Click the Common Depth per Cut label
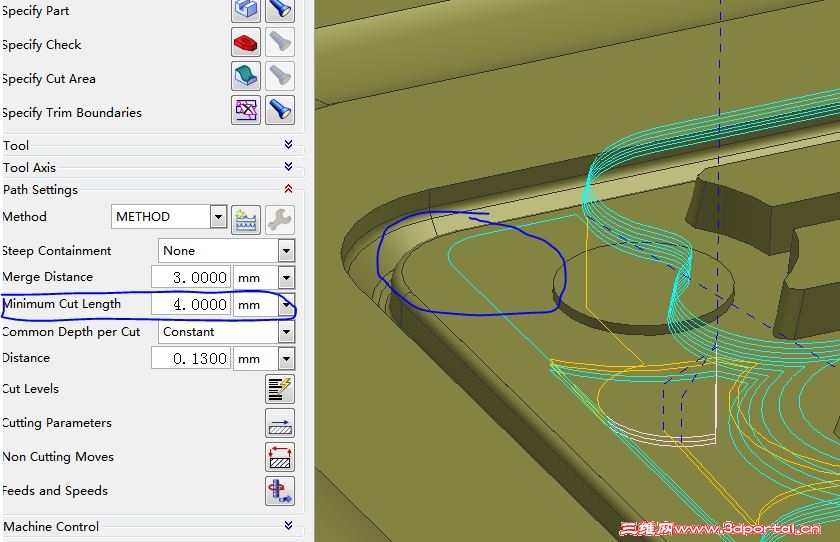Viewport: 840px width, 542px height. (71, 332)
